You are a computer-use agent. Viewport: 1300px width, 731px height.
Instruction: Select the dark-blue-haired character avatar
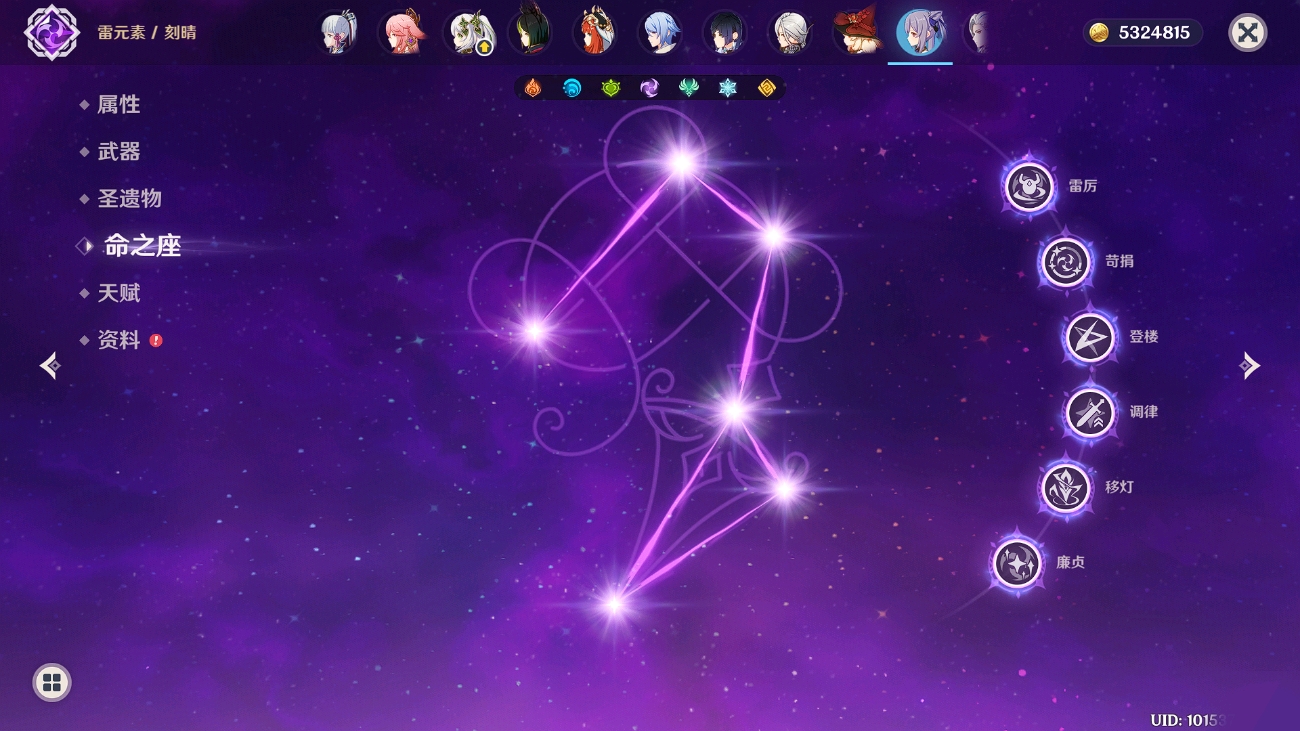point(724,33)
